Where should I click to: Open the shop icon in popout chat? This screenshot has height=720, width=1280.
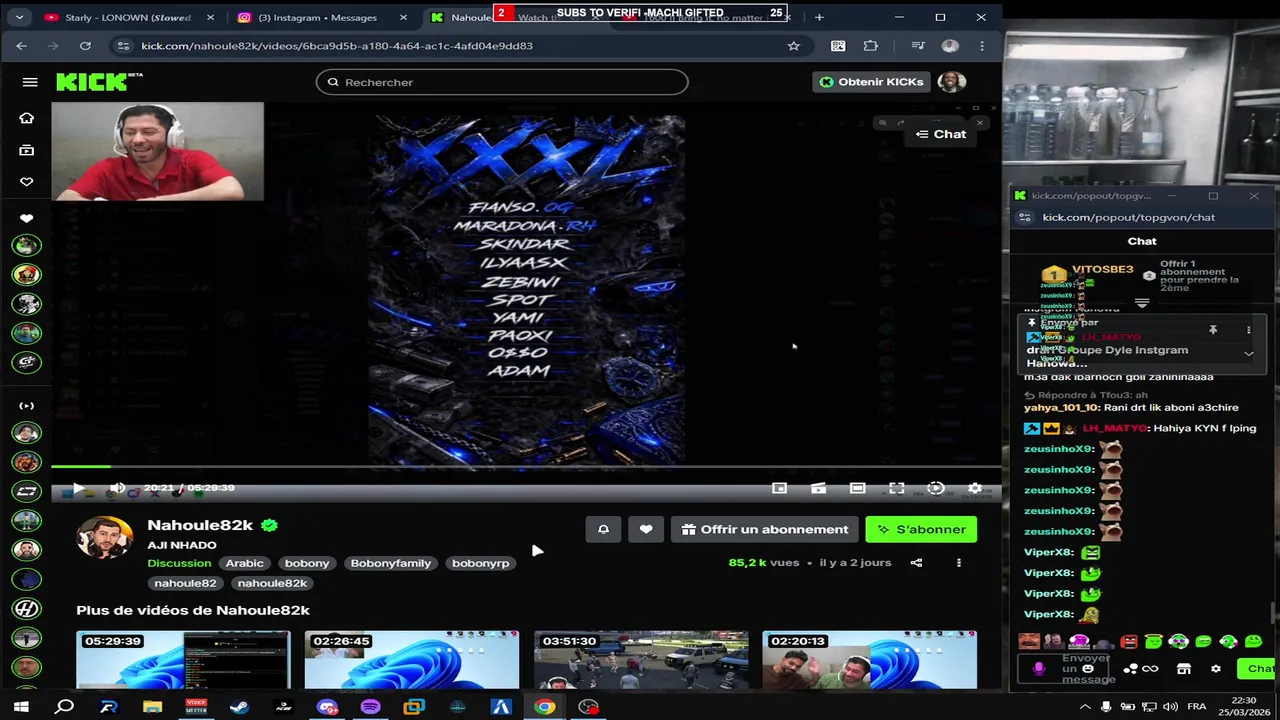coord(1184,669)
